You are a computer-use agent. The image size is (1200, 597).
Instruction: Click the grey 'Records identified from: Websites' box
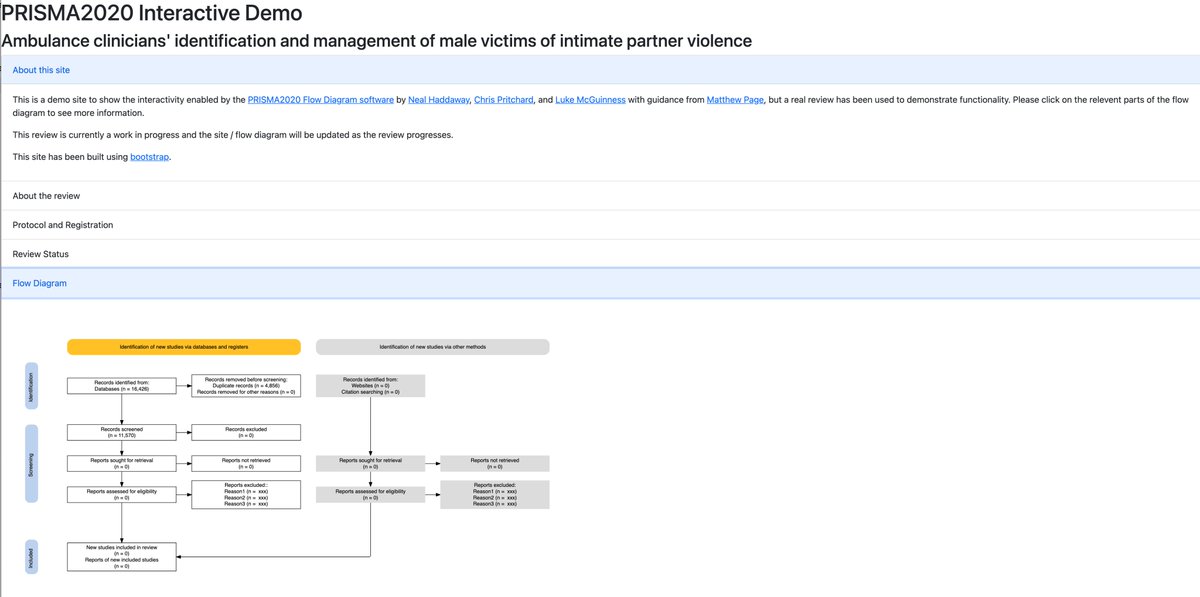click(x=371, y=386)
